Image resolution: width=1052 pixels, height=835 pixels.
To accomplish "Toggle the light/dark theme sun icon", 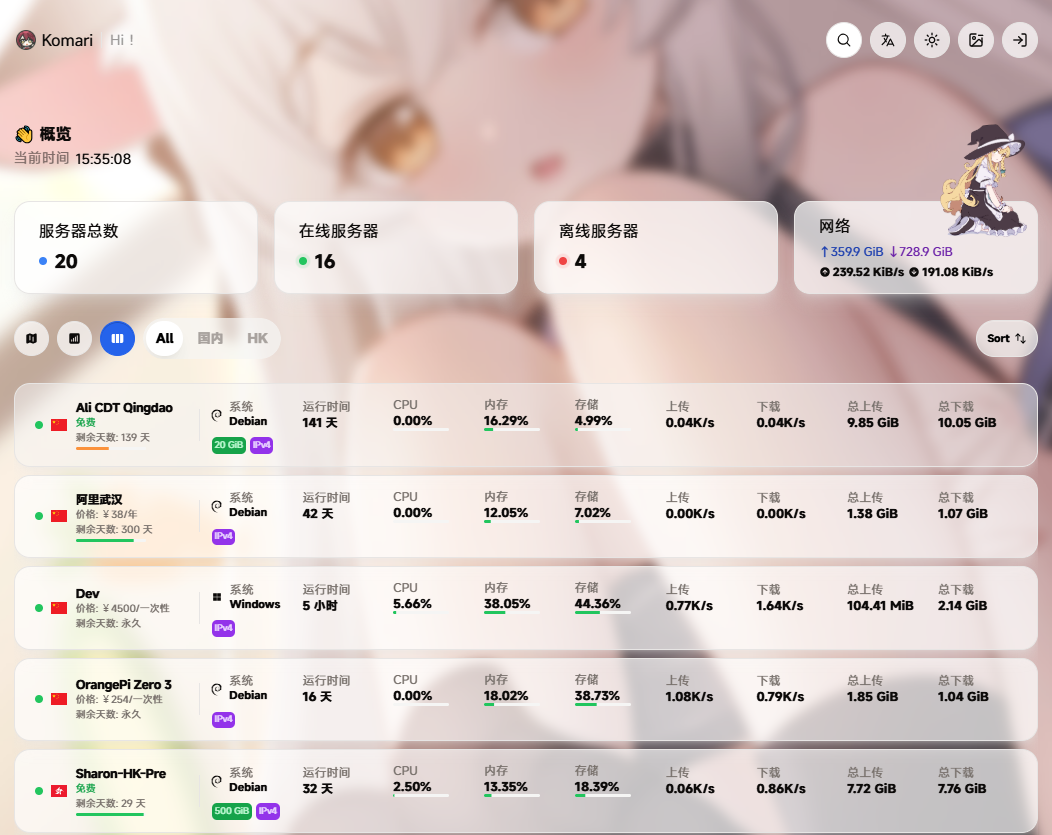I will coord(932,40).
